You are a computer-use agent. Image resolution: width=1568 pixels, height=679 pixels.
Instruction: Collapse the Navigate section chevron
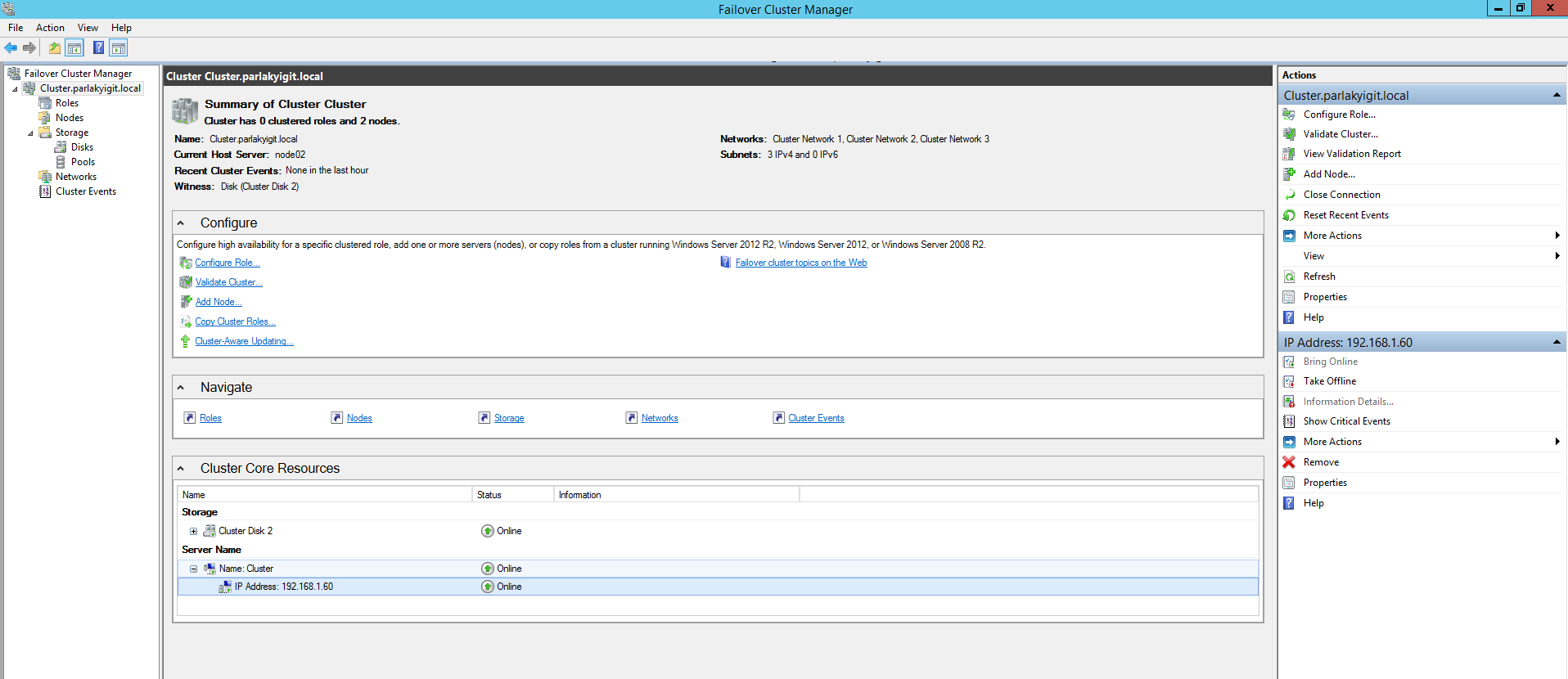pyautogui.click(x=181, y=388)
